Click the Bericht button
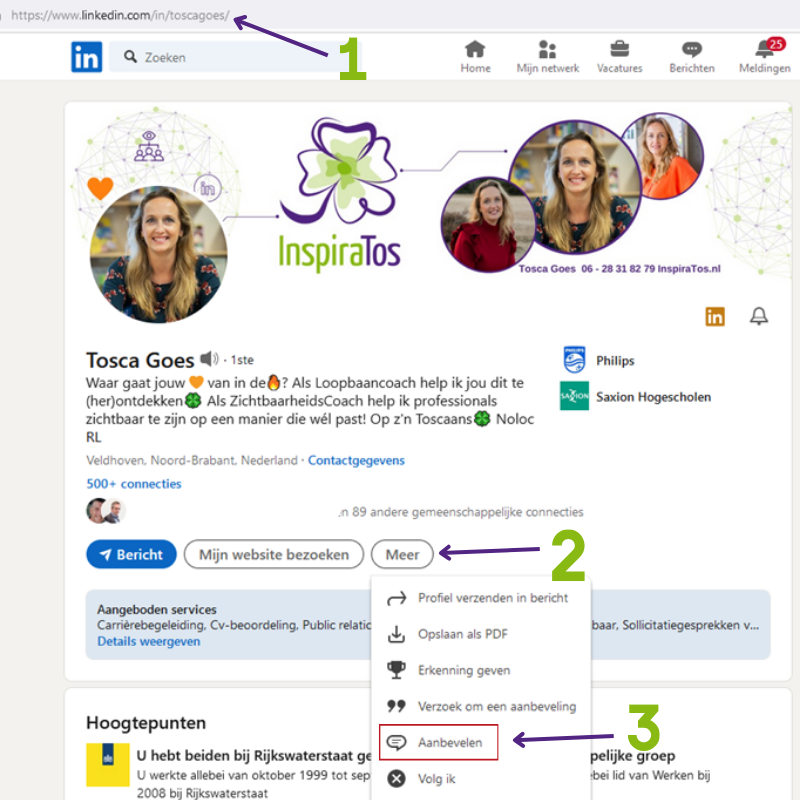Viewport: 800px width, 800px height. pos(131,554)
